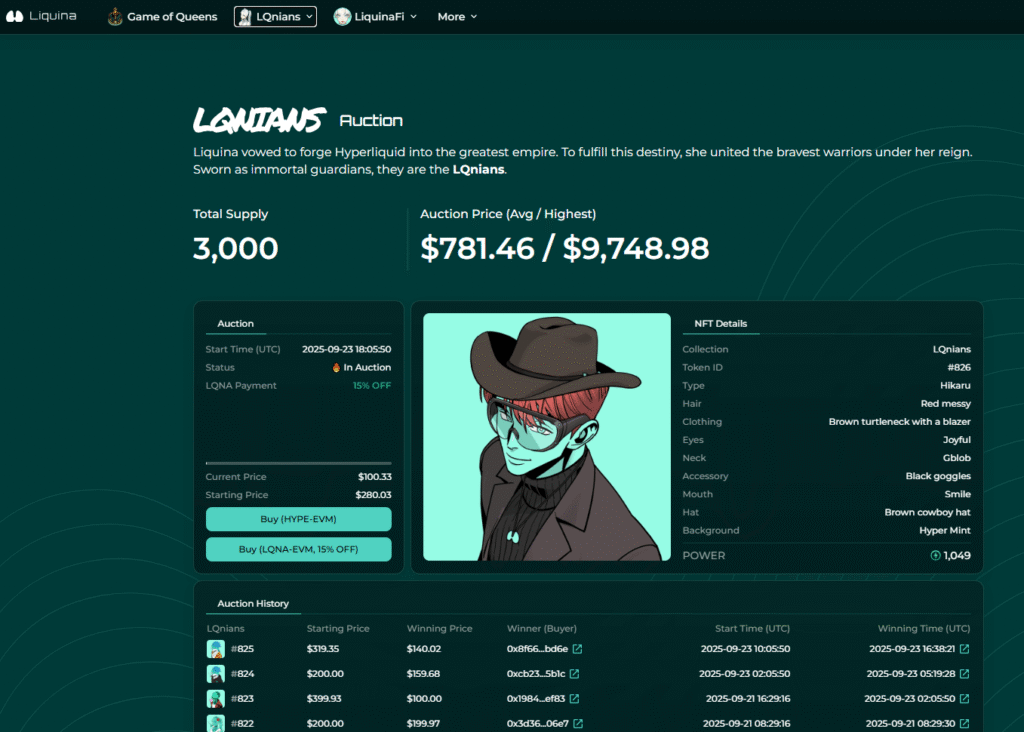The image size is (1024, 732).
Task: Open external link for winner 0xcb23...5b1c
Action: 575,674
